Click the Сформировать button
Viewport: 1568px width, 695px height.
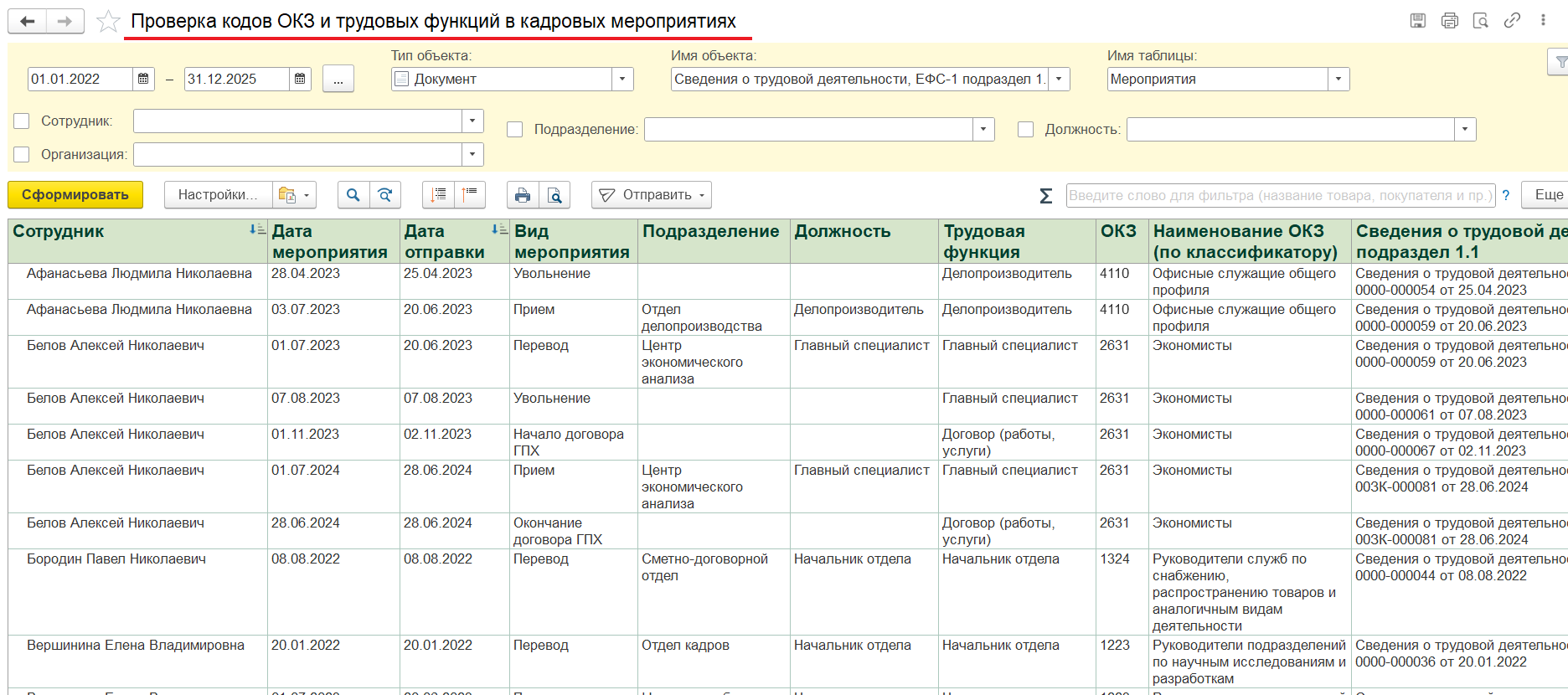75,195
